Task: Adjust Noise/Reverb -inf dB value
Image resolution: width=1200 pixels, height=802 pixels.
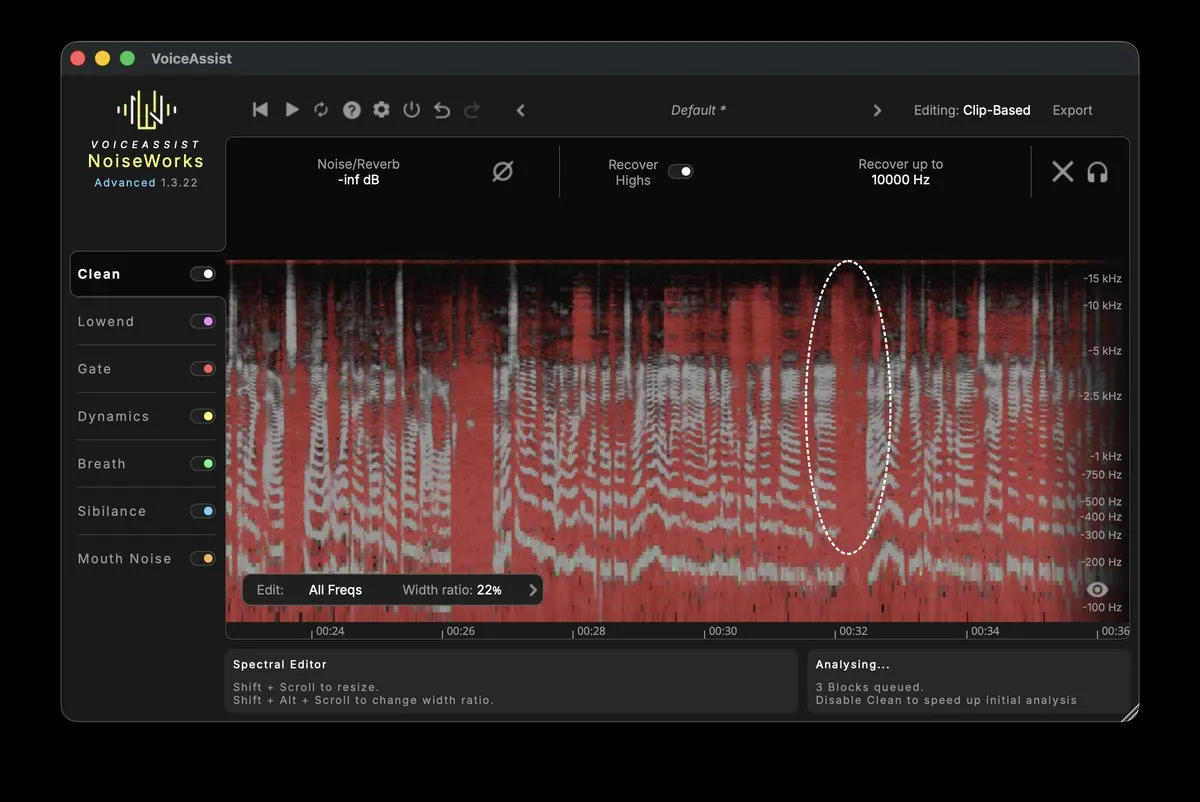Action: 358,180
